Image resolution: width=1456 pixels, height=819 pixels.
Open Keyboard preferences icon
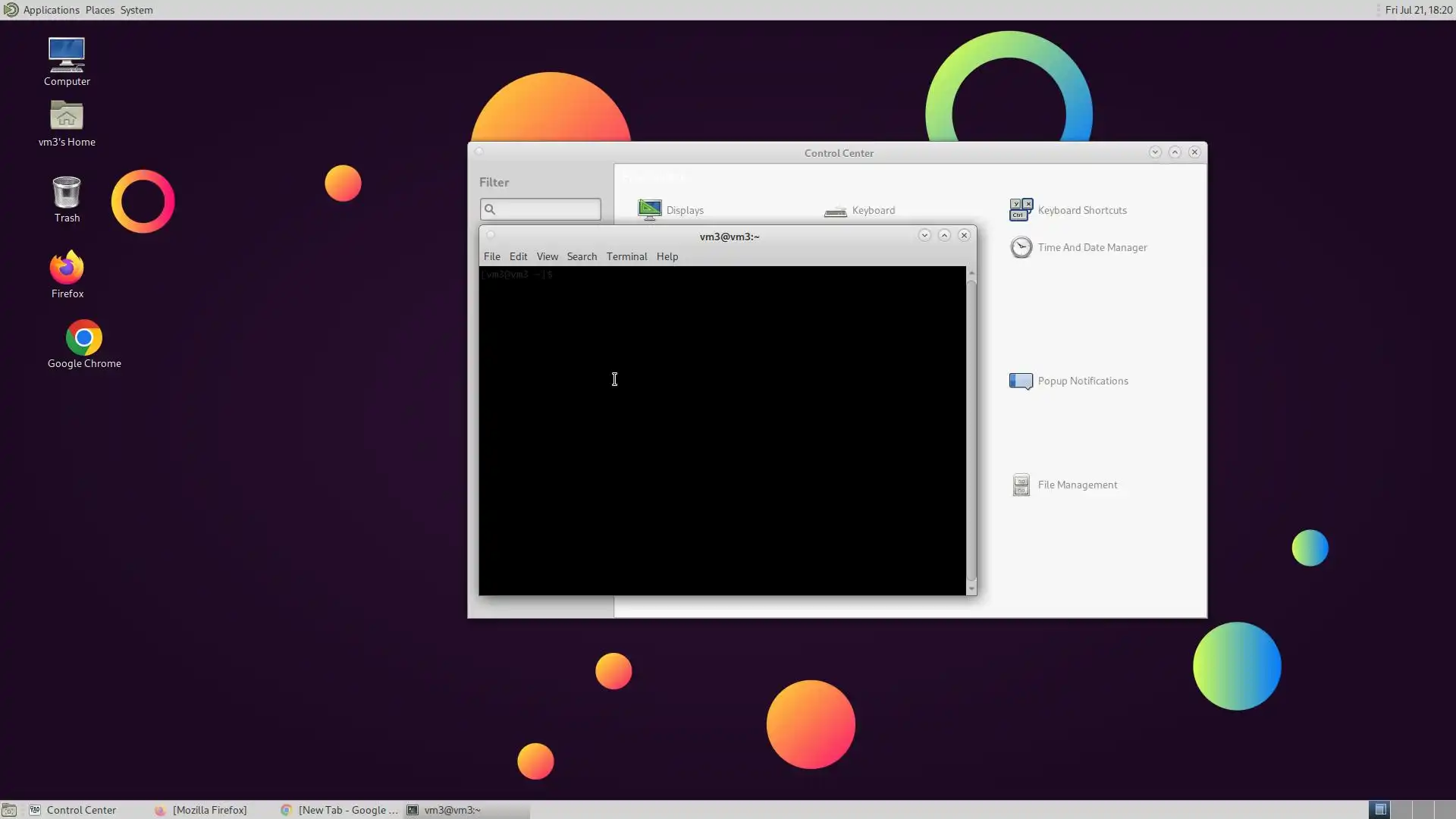pyautogui.click(x=836, y=210)
